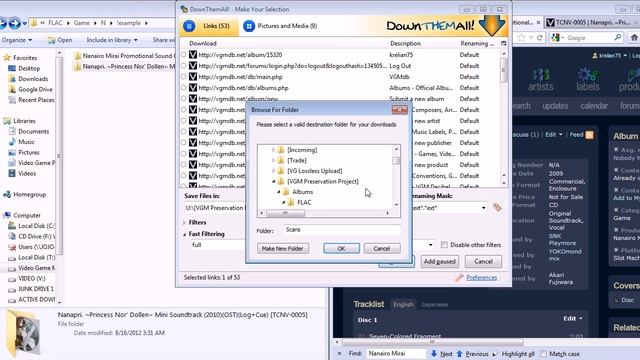Select Japanese tracklist tab
The image size is (640, 360).
(x=434, y=304)
